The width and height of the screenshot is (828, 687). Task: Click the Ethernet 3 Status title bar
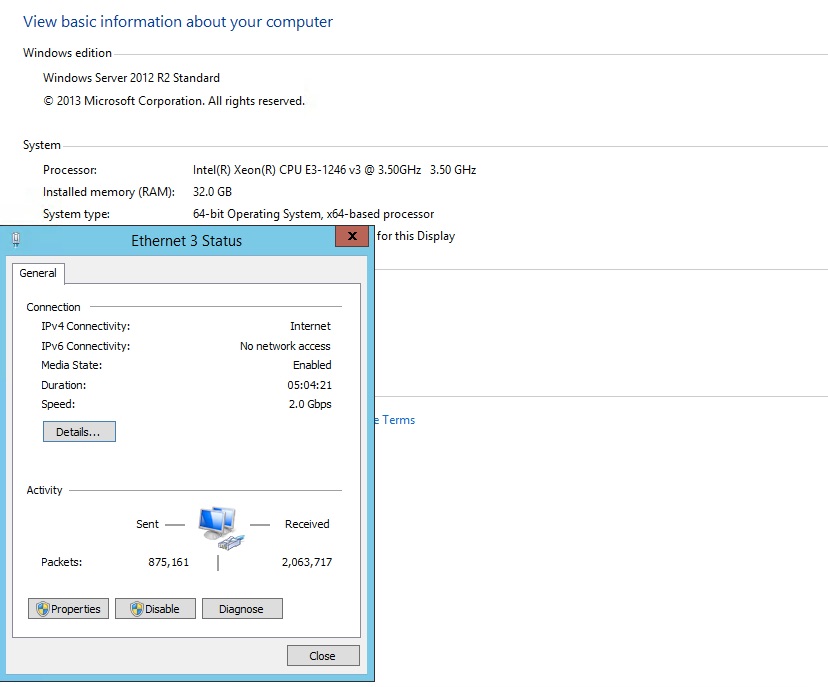click(186, 241)
